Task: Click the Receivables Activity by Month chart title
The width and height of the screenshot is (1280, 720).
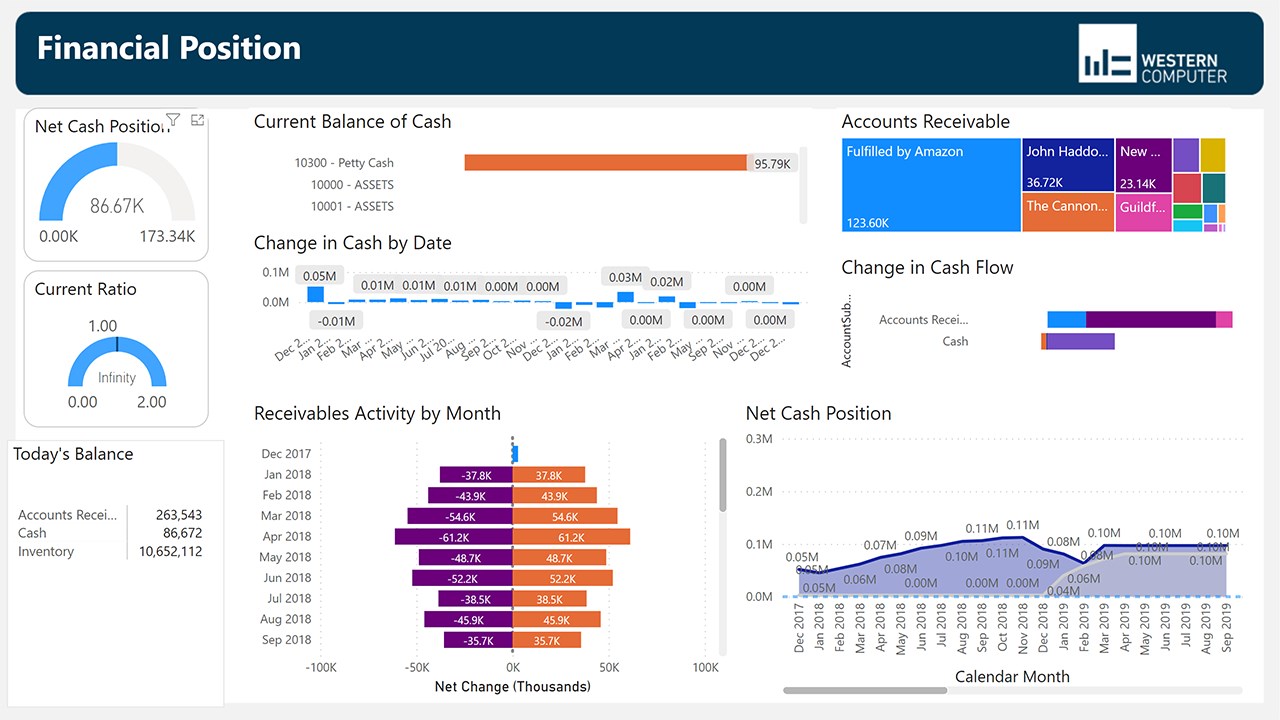Action: [x=377, y=414]
